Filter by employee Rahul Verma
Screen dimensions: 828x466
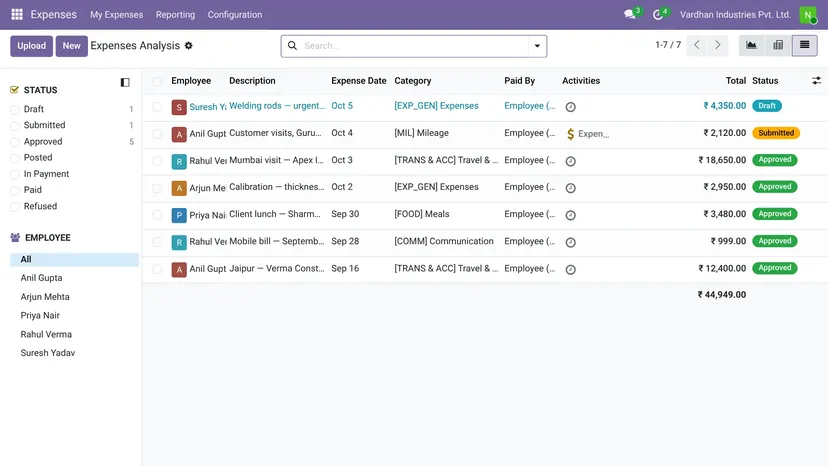46,334
